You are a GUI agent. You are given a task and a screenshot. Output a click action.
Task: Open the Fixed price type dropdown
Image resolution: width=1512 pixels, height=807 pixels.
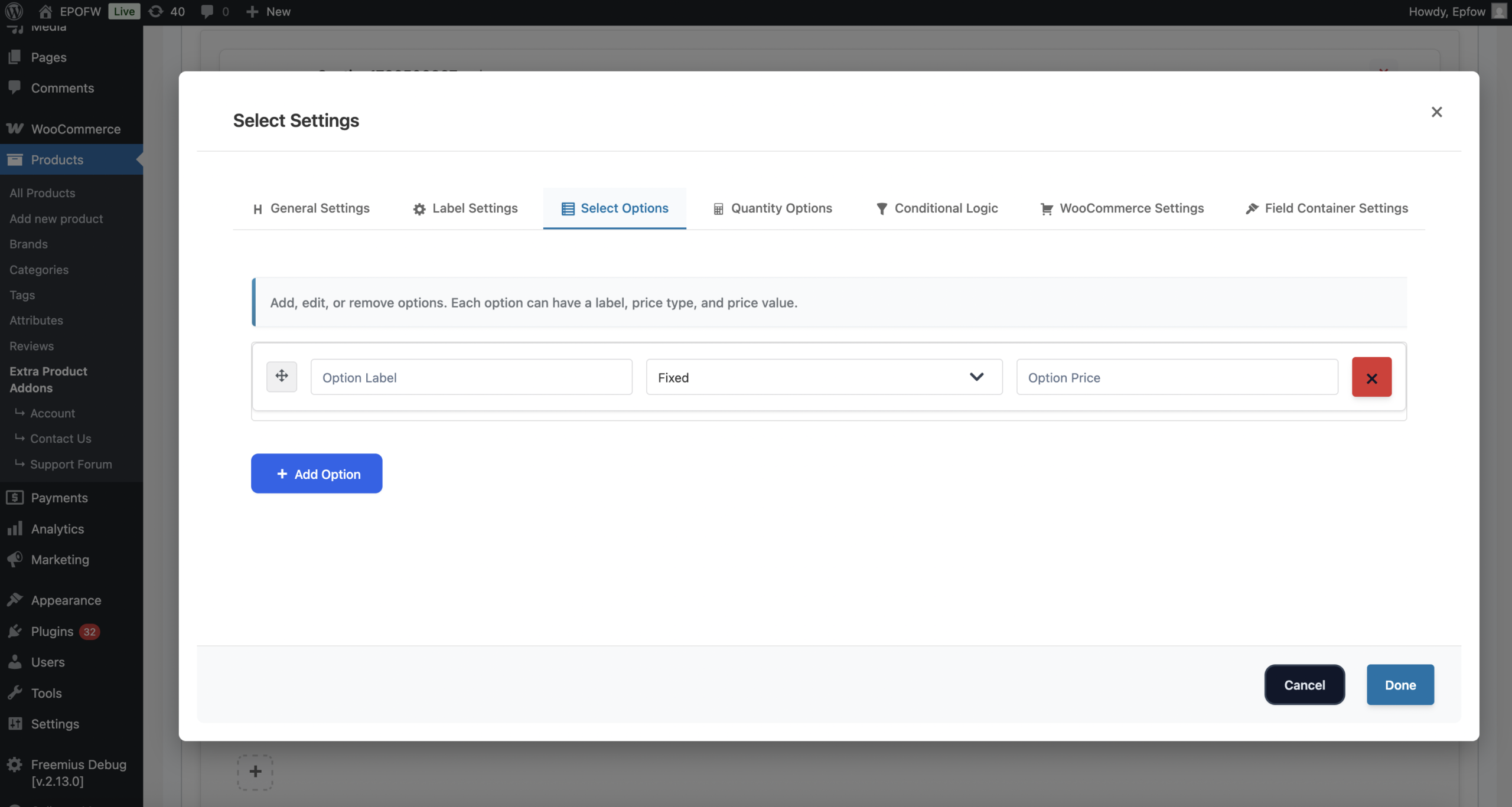[x=824, y=377]
